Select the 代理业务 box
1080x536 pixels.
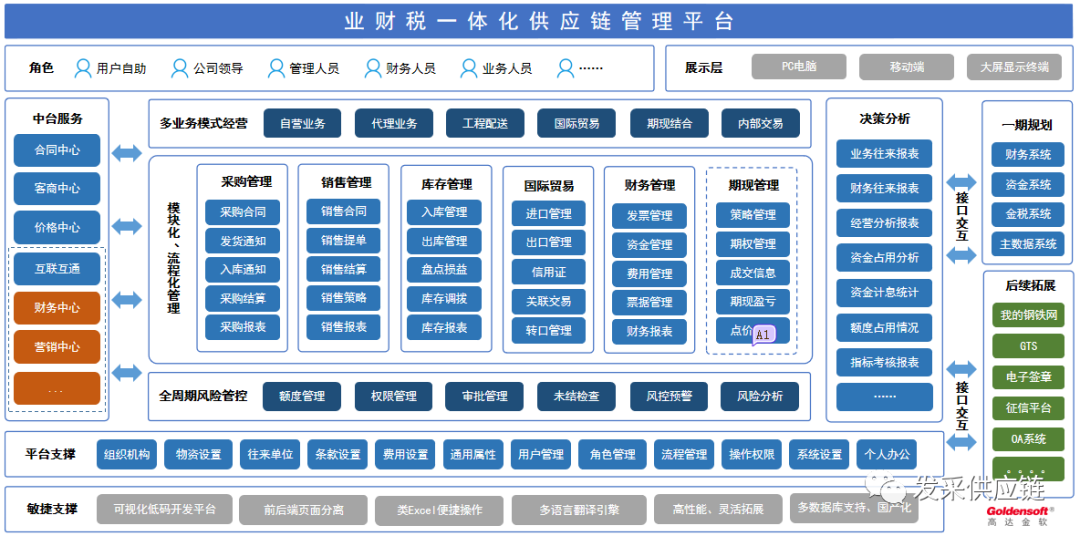click(x=394, y=123)
